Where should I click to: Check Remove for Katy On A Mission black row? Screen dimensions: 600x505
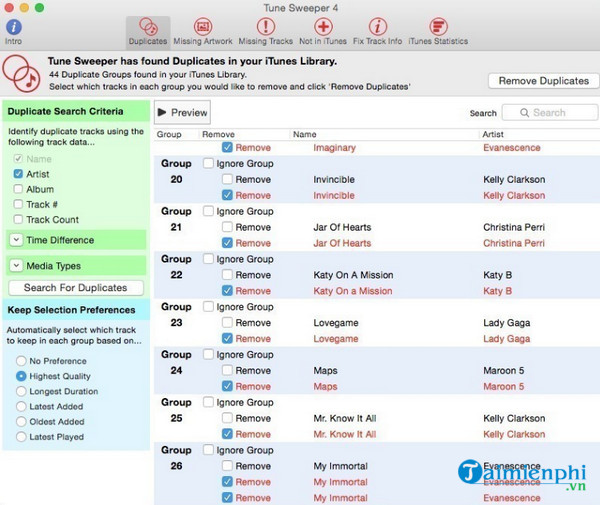point(227,275)
